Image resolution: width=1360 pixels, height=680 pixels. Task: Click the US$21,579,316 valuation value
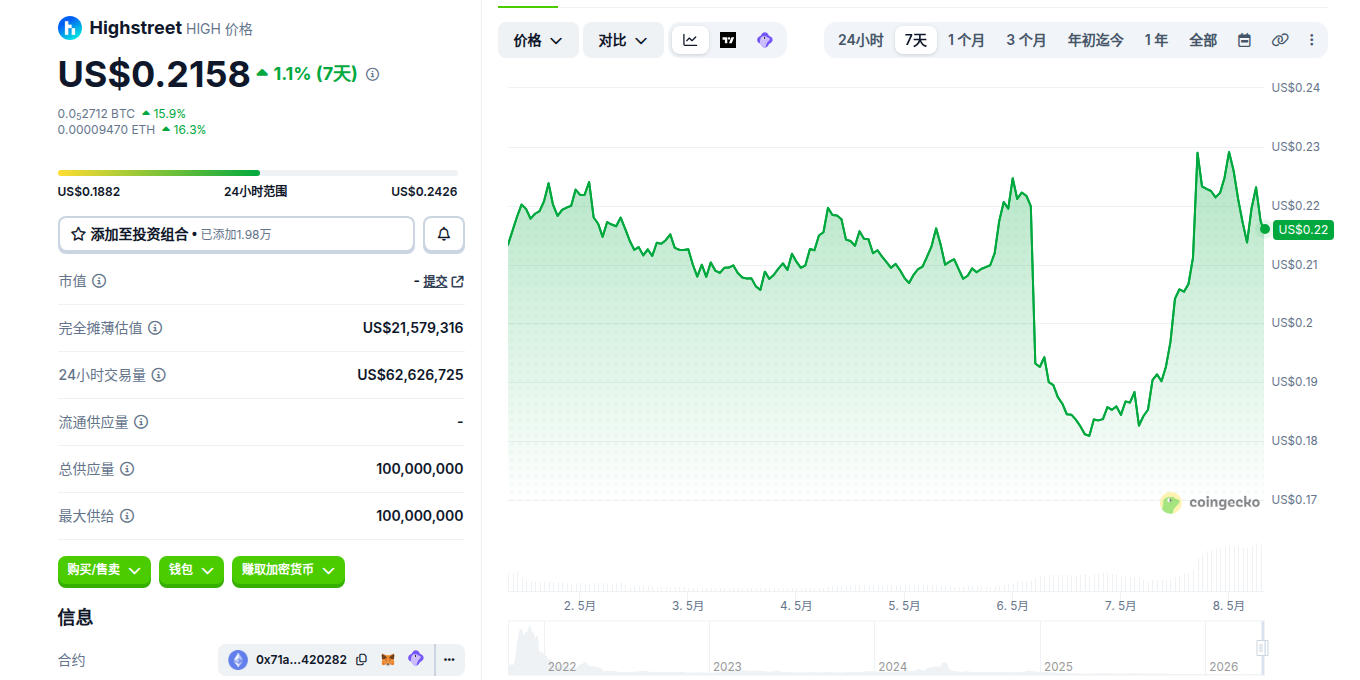(413, 328)
